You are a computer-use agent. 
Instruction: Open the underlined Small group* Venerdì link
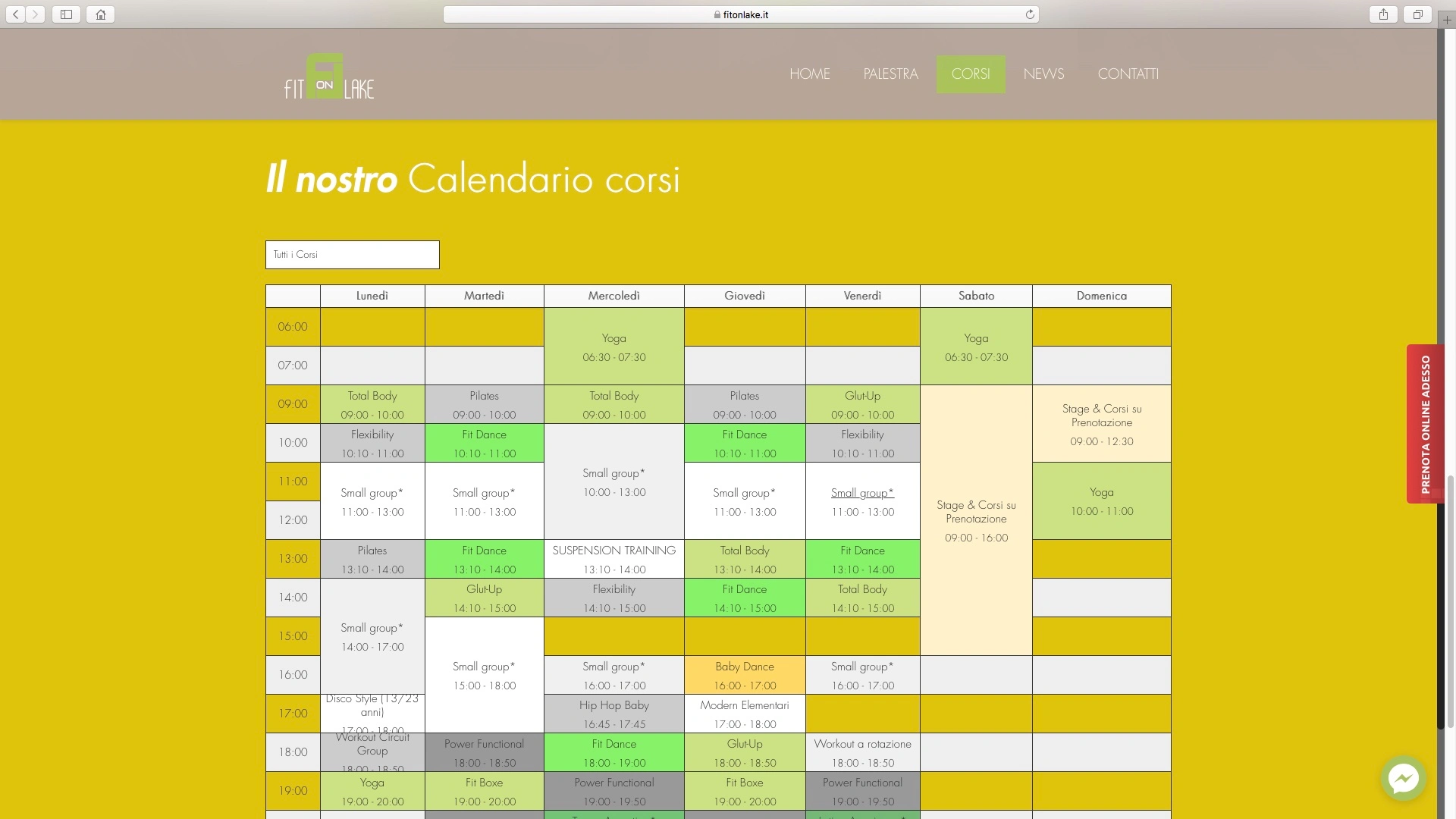tap(862, 493)
